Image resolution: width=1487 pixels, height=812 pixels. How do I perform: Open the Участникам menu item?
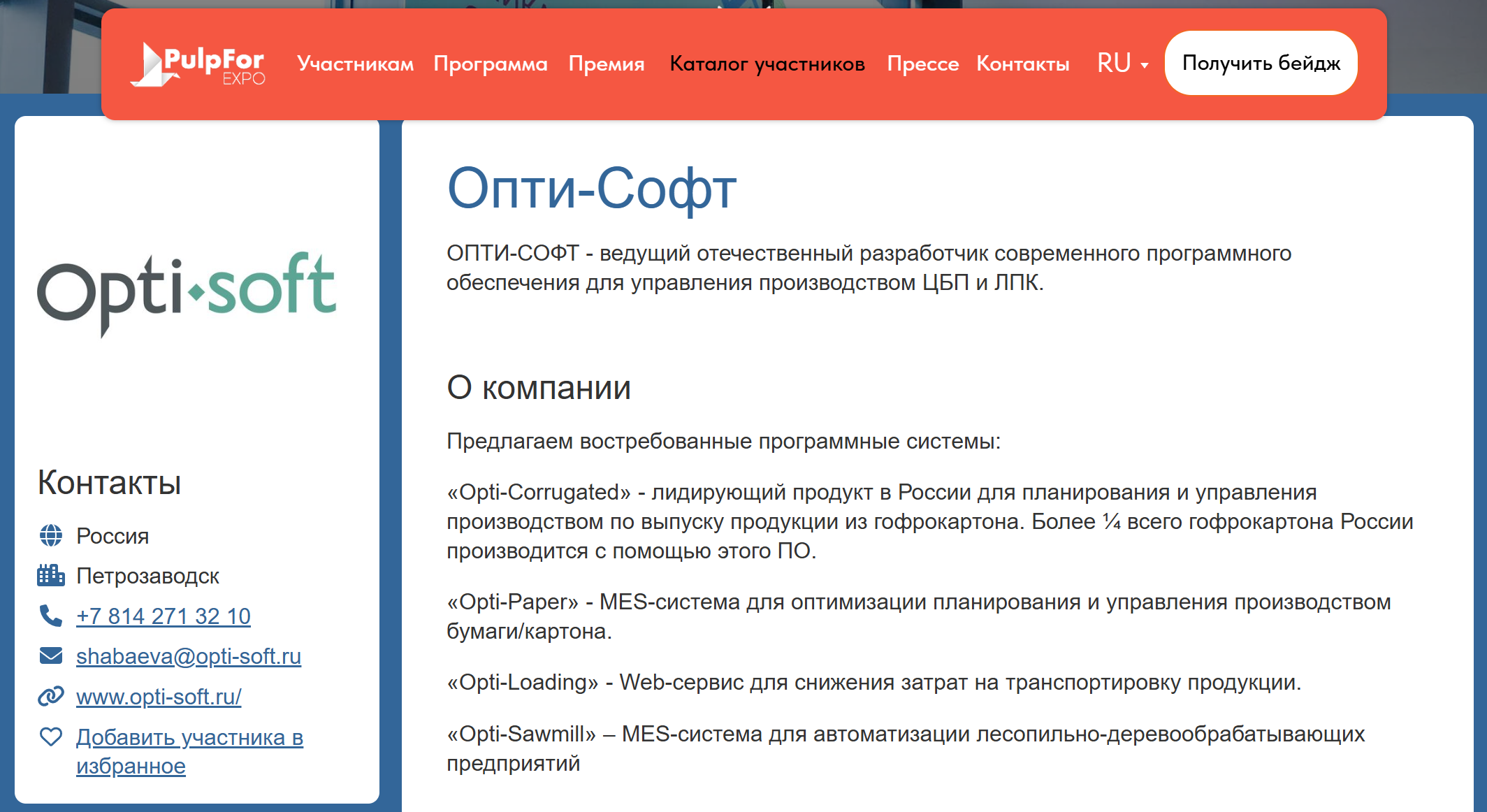coord(355,64)
